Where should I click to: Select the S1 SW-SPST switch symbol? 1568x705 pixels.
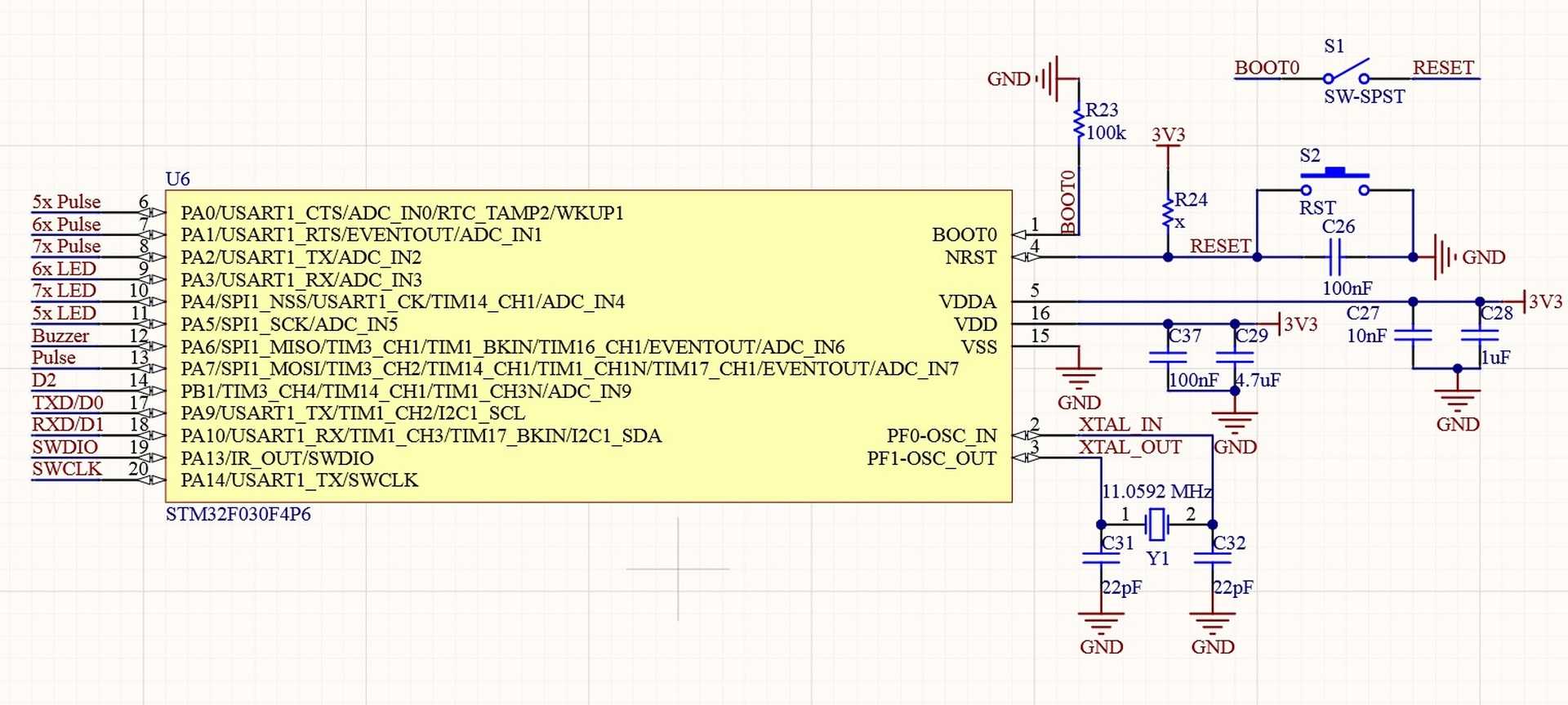coord(1346,74)
